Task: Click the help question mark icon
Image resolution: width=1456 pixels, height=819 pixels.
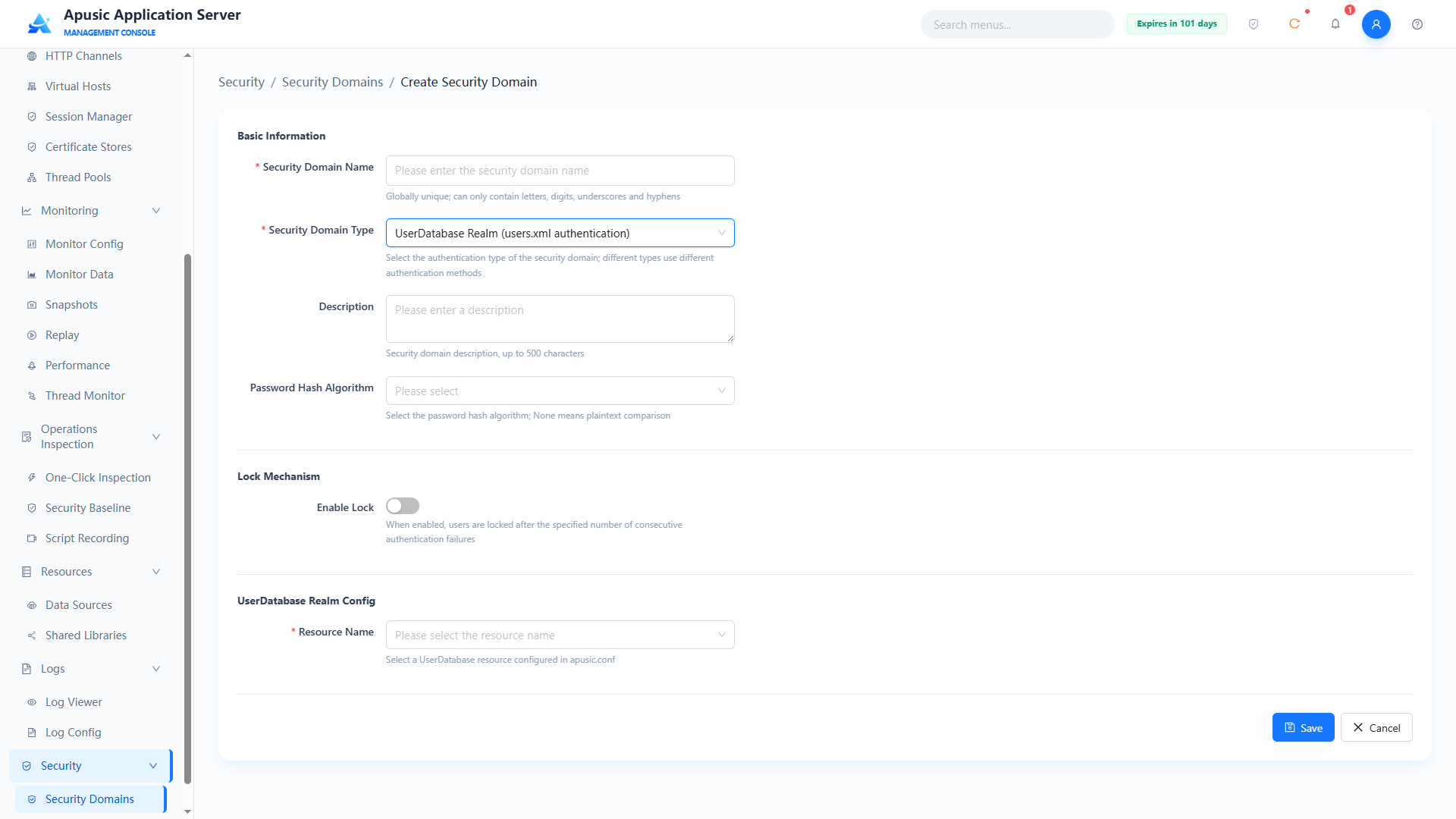Action: (1417, 24)
